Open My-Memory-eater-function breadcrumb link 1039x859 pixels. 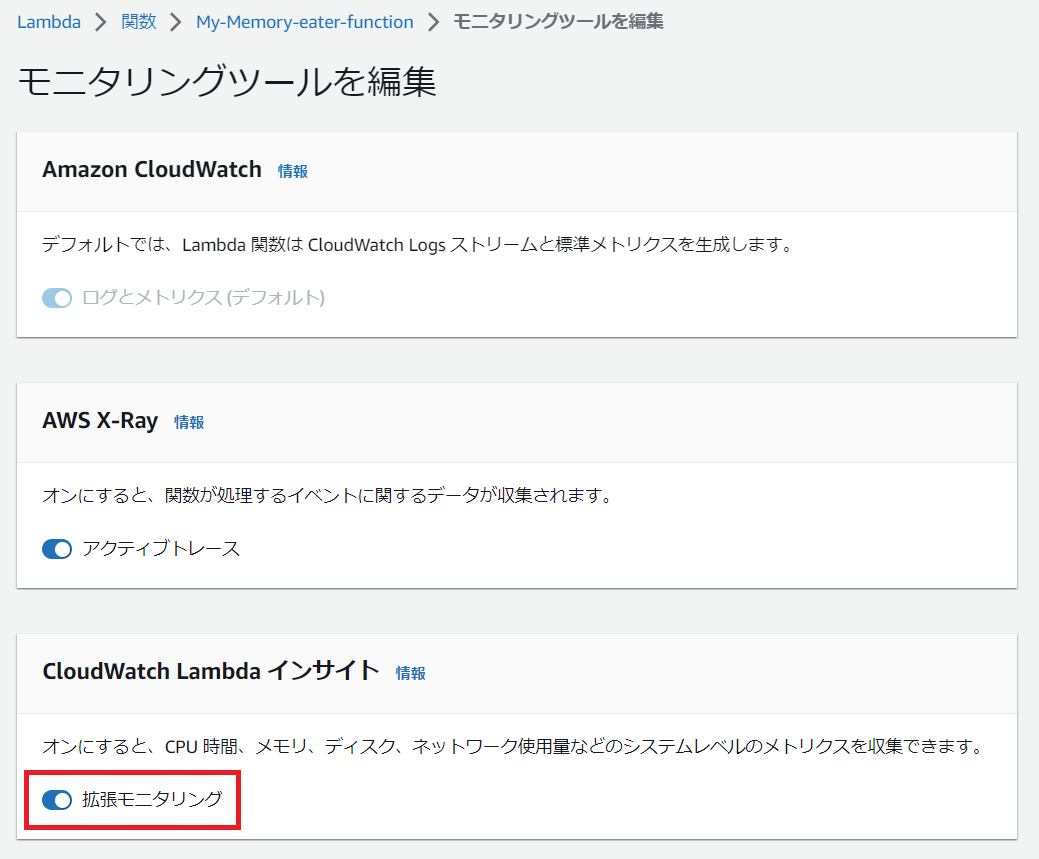[x=305, y=22]
